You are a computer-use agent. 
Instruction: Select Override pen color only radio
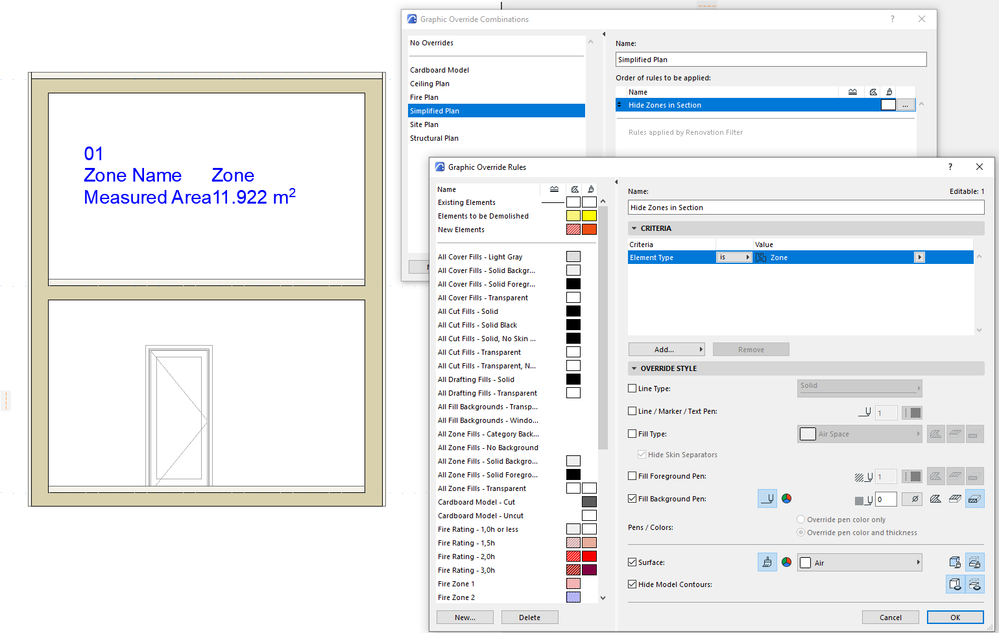(x=801, y=520)
